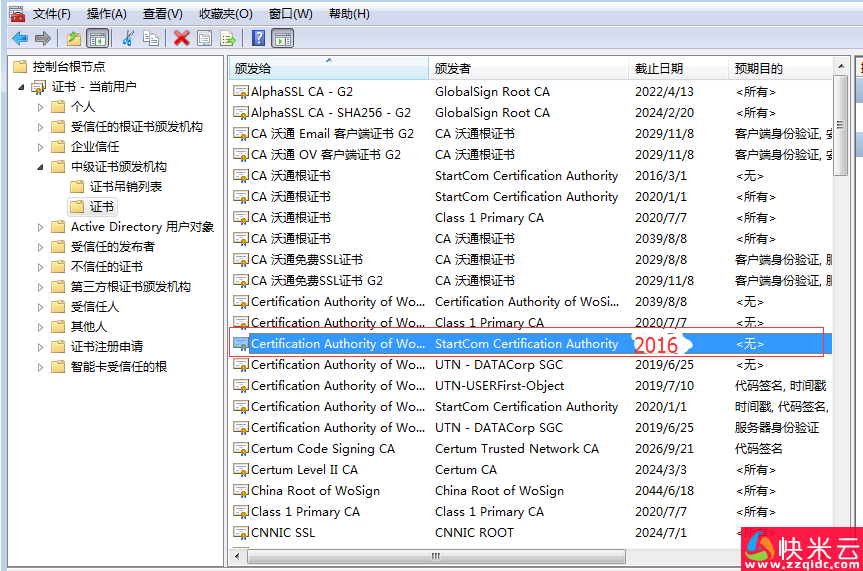Viewport: 863px width, 571px height.
Task: Toggle the Show/Hide console tree icon
Action: pos(98,39)
